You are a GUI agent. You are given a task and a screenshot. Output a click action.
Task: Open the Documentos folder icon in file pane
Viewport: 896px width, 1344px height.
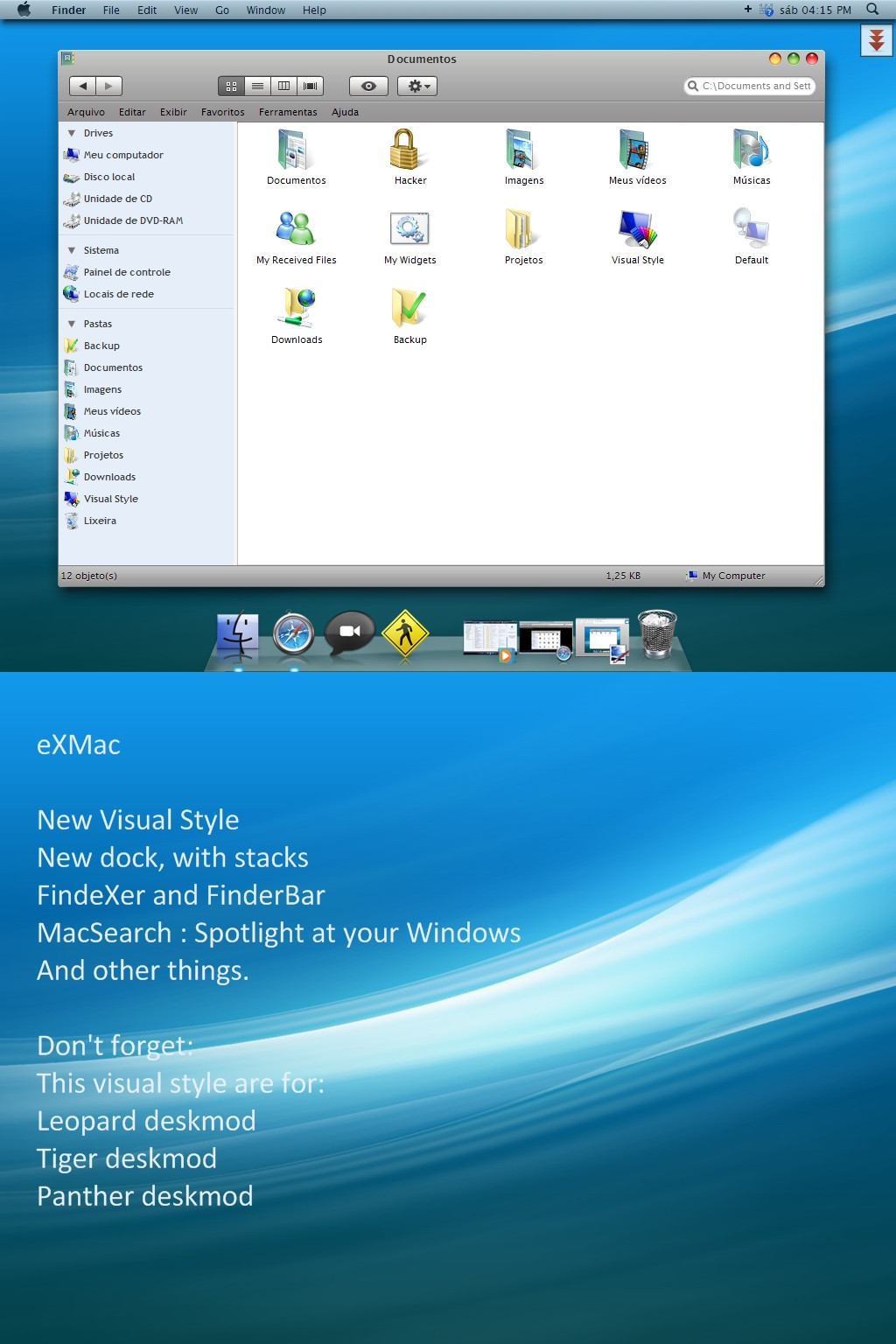click(294, 150)
